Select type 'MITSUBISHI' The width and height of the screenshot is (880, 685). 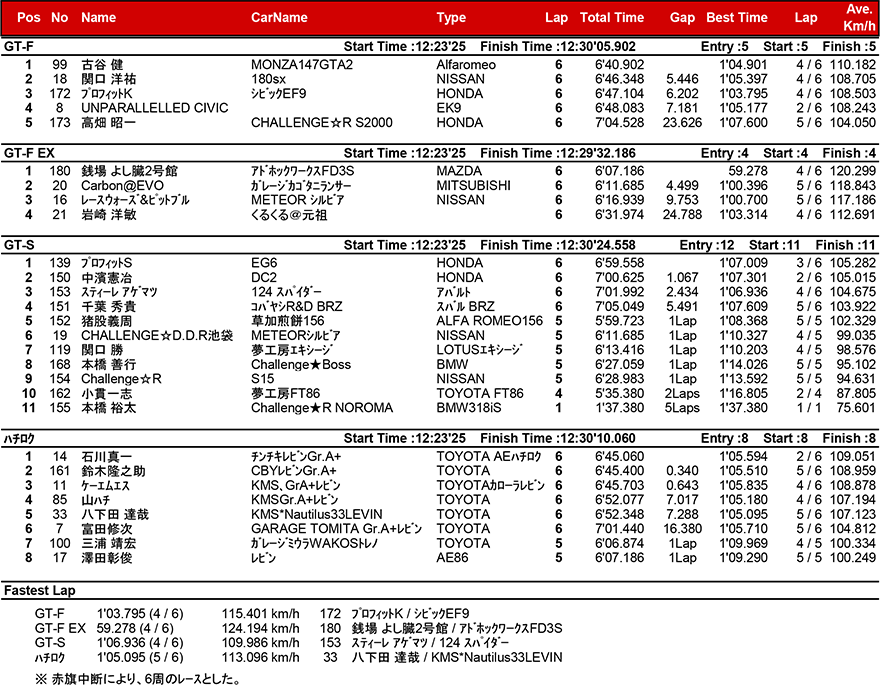coord(474,186)
